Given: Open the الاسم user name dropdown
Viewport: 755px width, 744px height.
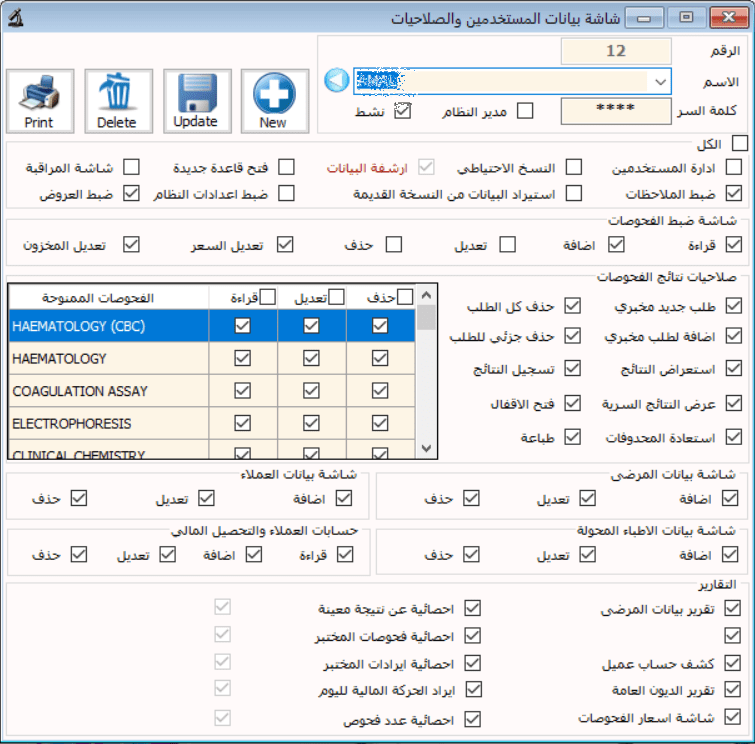Looking at the screenshot, I should [x=659, y=81].
